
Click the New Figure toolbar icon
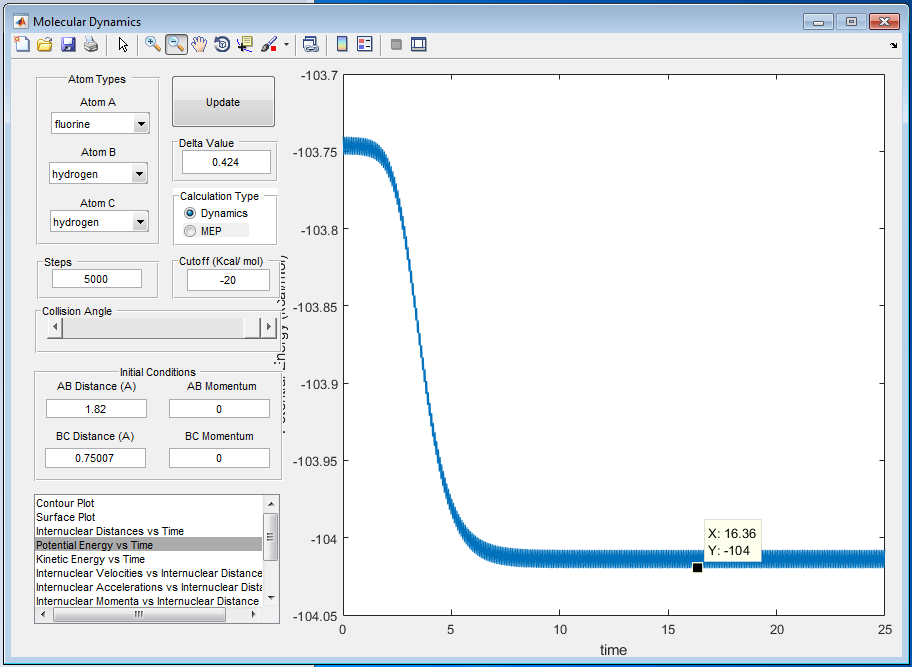click(x=22, y=44)
